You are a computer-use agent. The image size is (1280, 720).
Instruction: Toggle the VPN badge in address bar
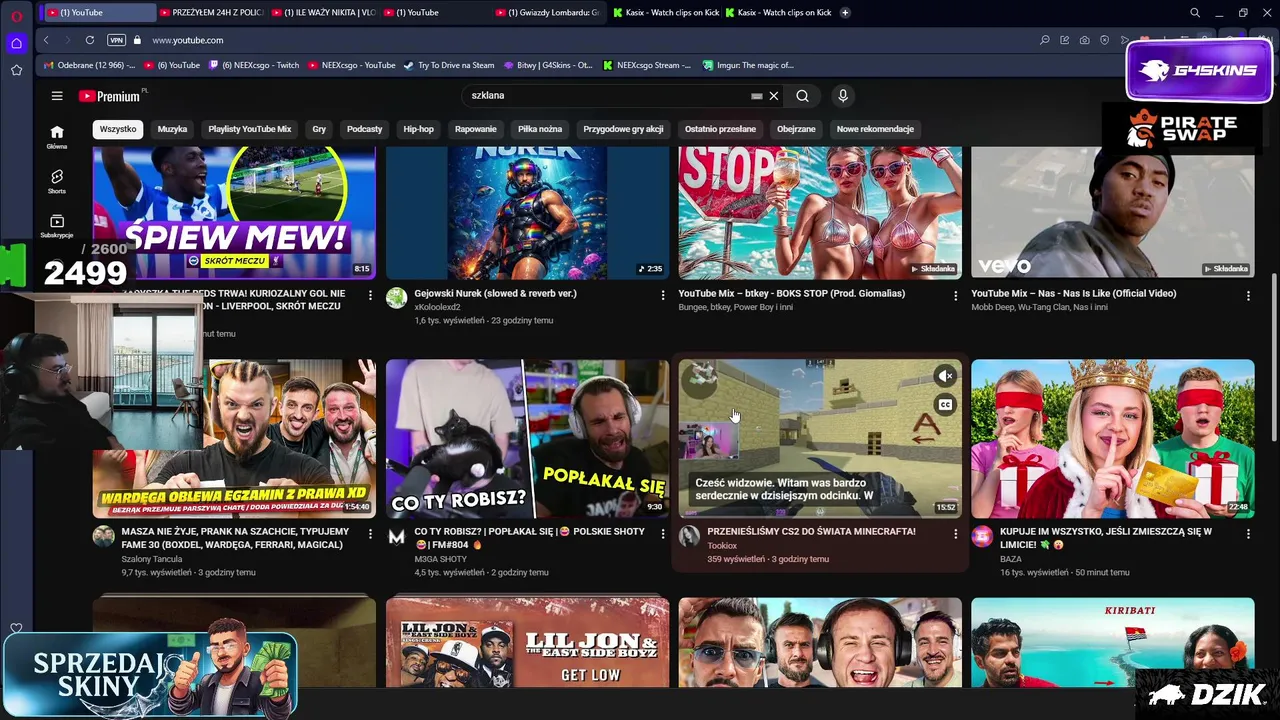point(116,40)
